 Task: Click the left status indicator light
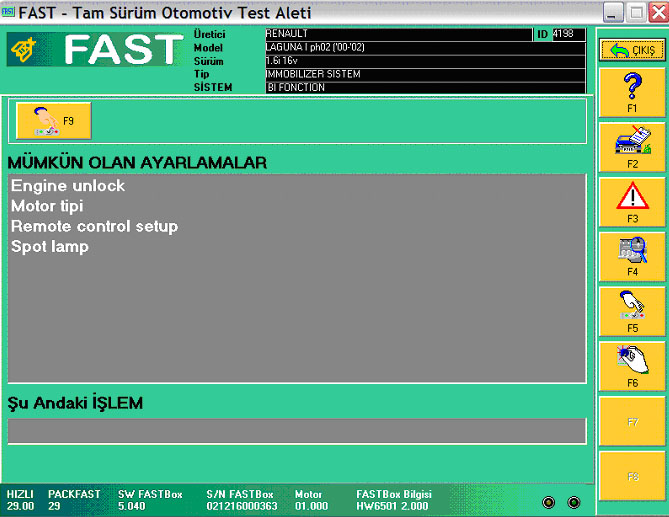coord(548,502)
